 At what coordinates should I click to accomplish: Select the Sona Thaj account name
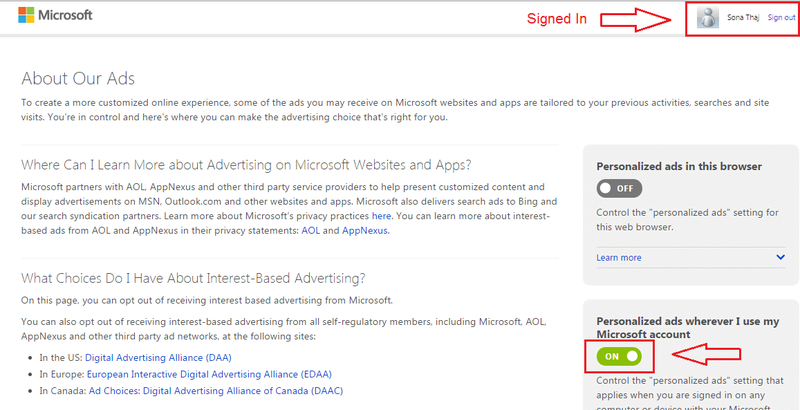click(x=743, y=18)
